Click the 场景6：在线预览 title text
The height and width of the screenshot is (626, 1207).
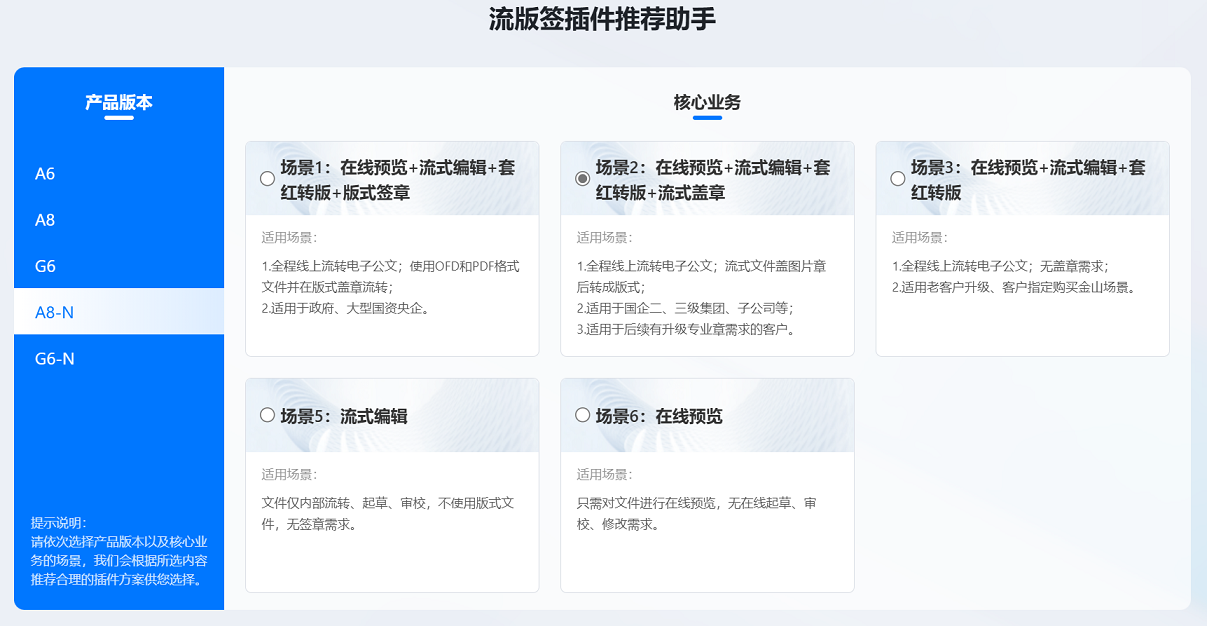tap(658, 416)
